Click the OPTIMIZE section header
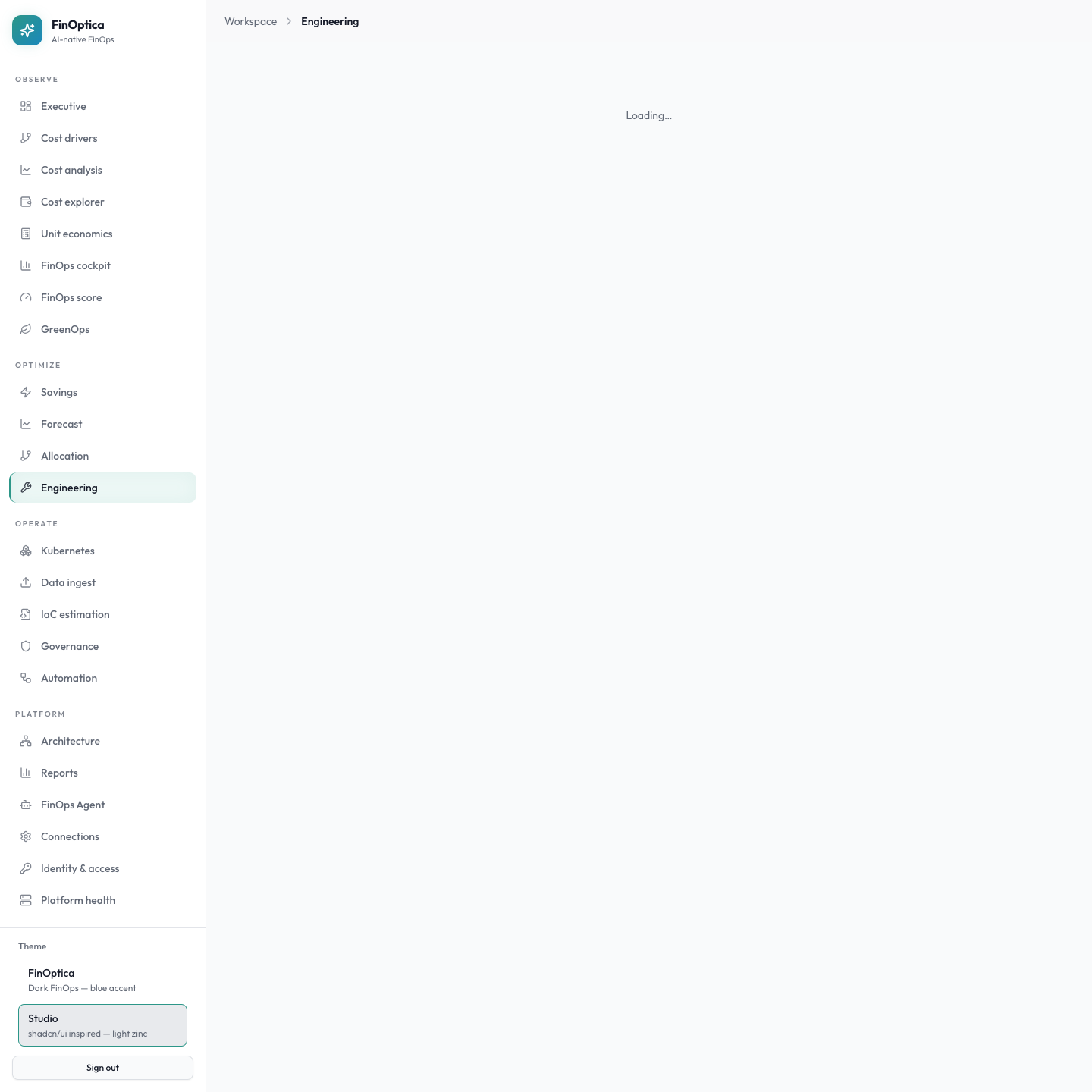This screenshot has width=1092, height=1092. [38, 365]
